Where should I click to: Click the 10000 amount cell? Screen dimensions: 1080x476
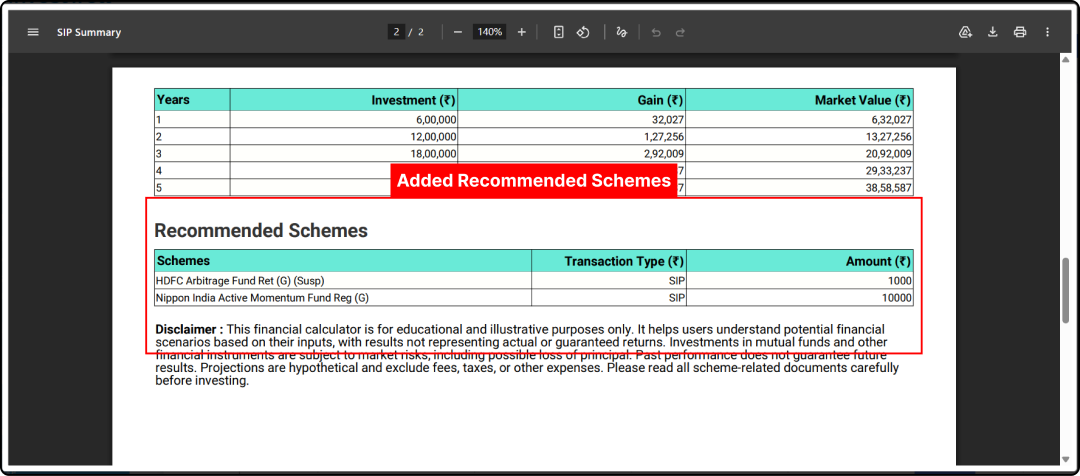(800, 298)
